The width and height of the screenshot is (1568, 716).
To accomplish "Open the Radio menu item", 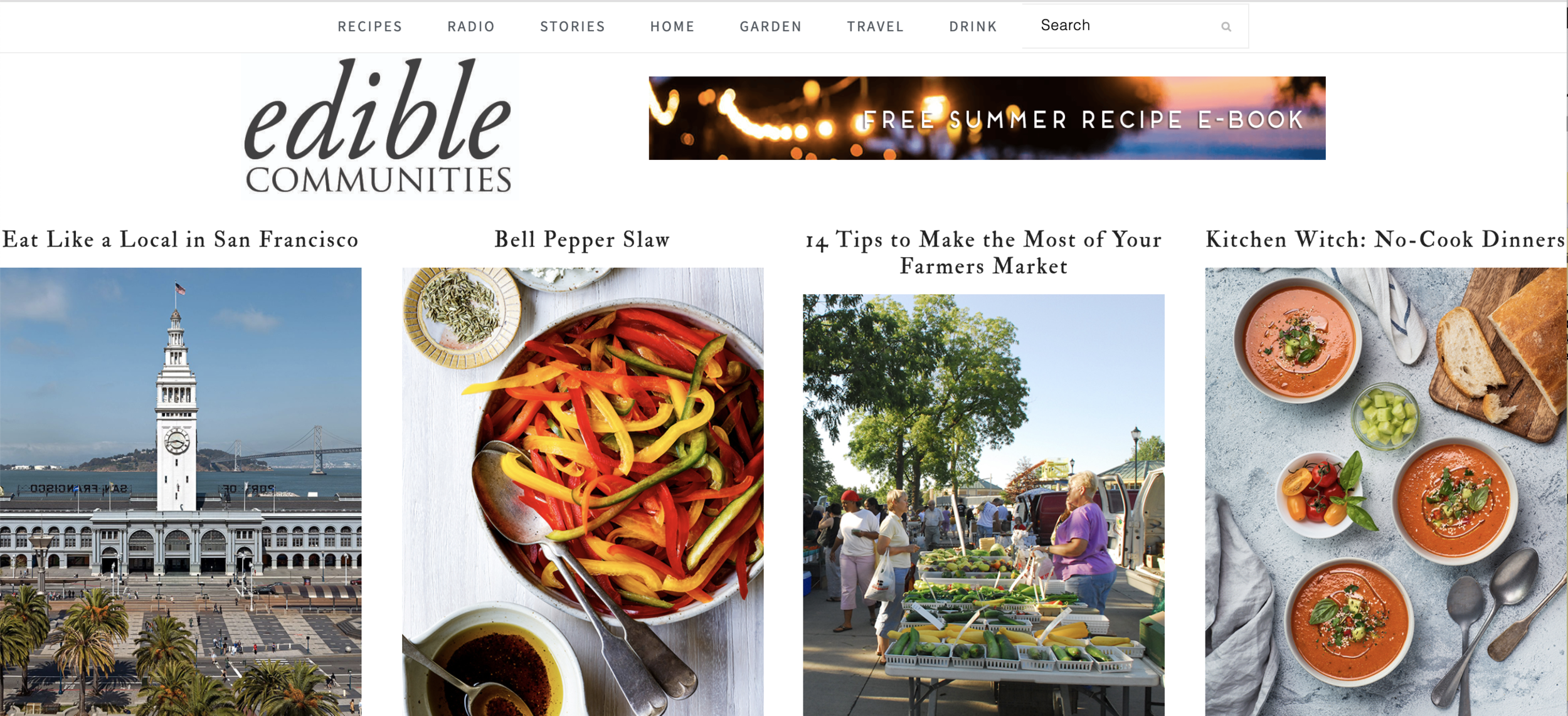I will 471,26.
